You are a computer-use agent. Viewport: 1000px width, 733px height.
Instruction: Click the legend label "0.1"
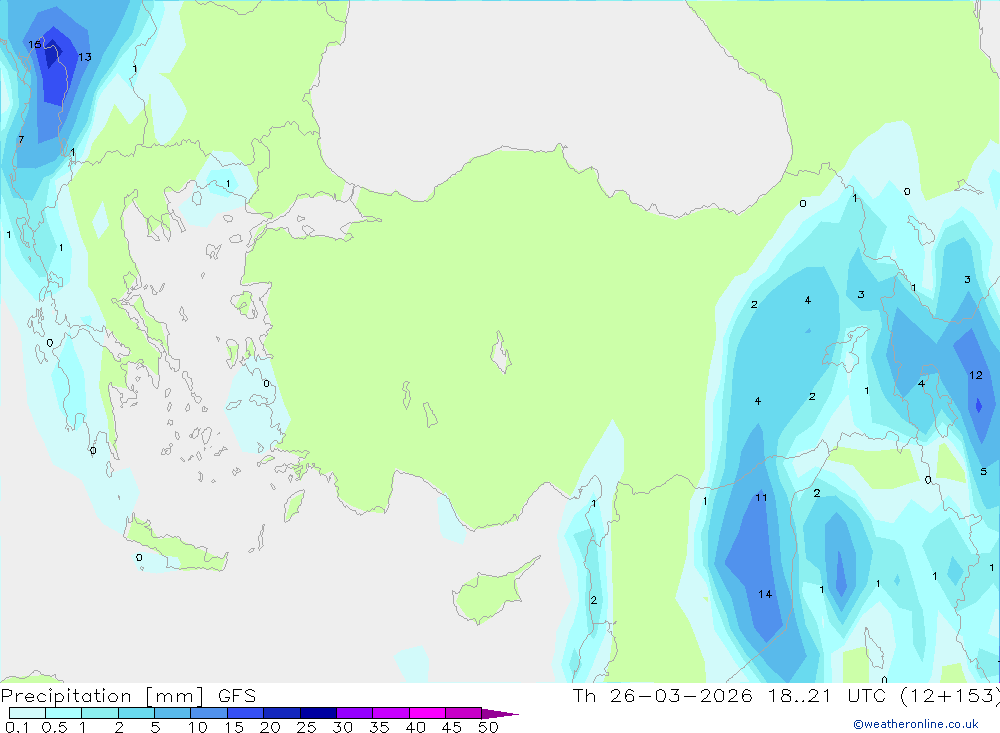coord(17,727)
